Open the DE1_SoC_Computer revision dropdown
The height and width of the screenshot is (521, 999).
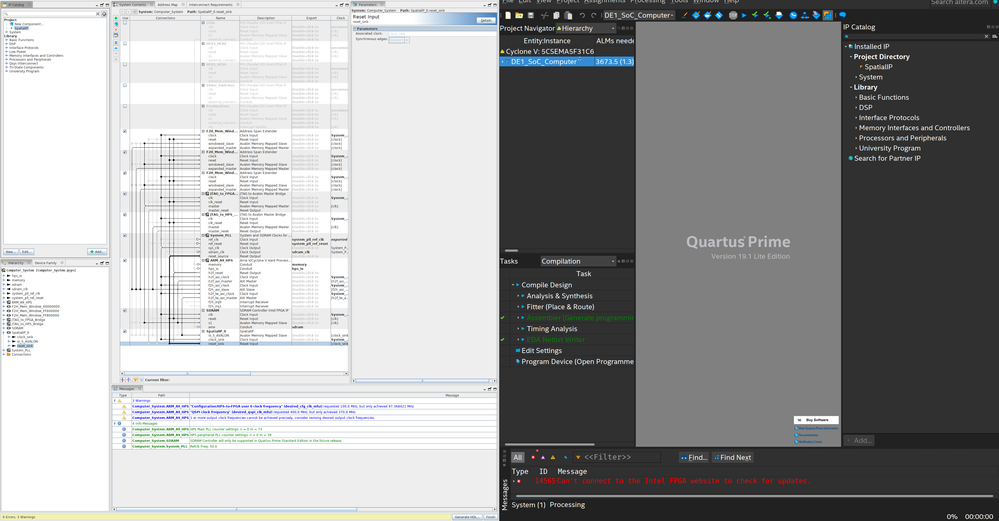point(638,15)
